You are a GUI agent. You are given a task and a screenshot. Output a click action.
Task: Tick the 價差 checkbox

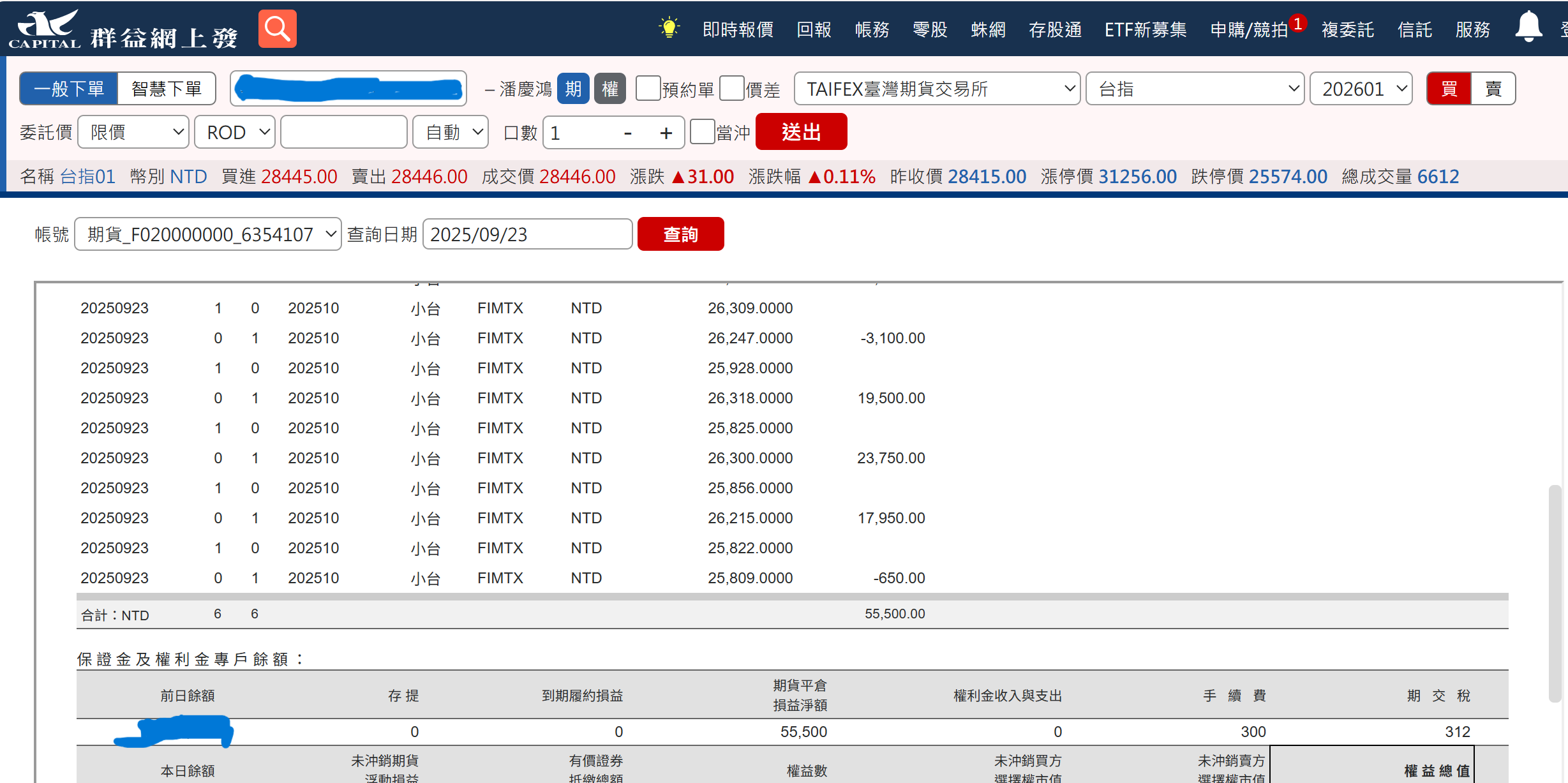click(731, 88)
